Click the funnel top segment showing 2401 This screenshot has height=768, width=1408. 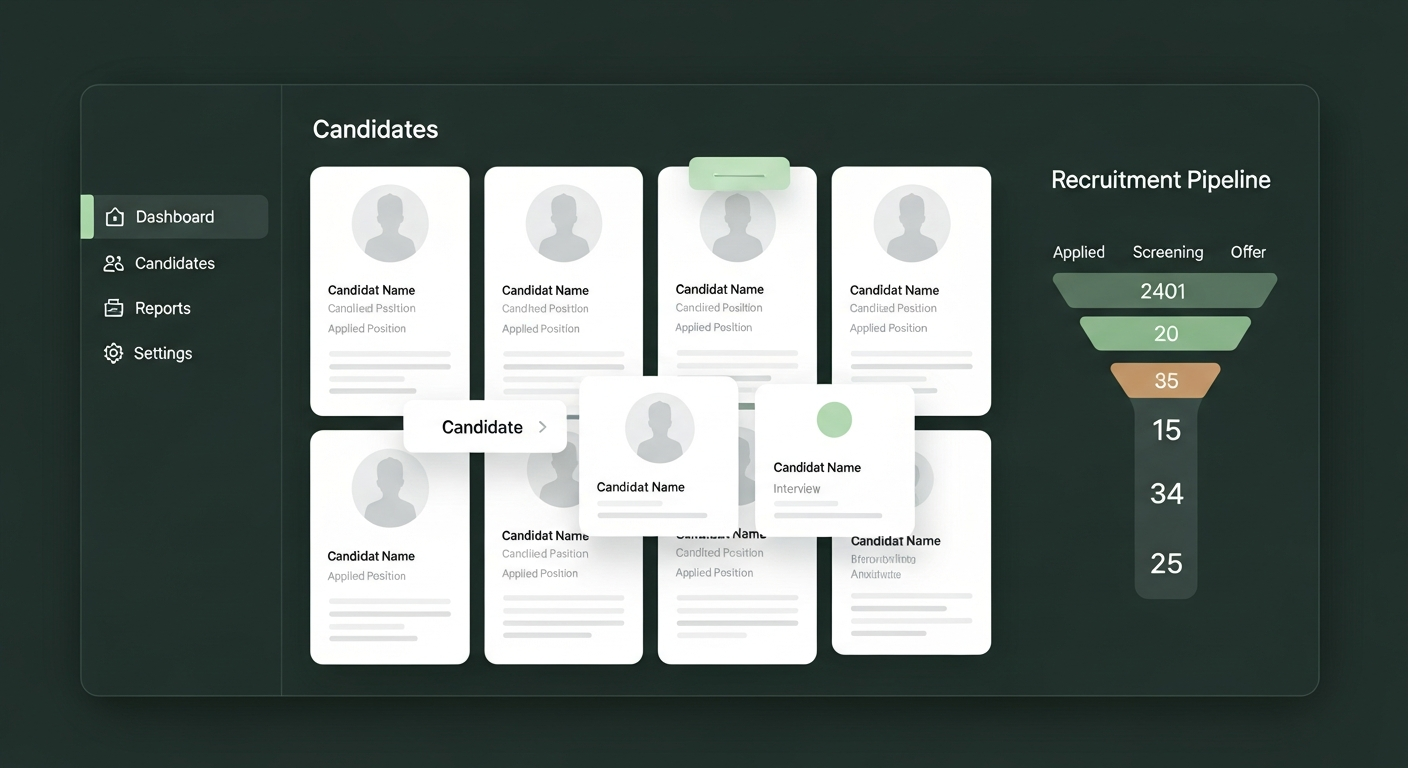[x=1163, y=291]
